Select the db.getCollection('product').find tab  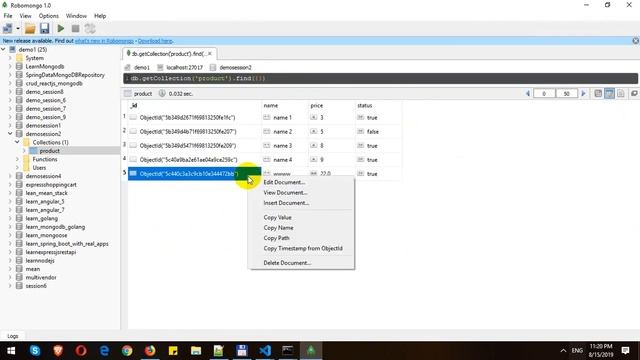[168, 53]
